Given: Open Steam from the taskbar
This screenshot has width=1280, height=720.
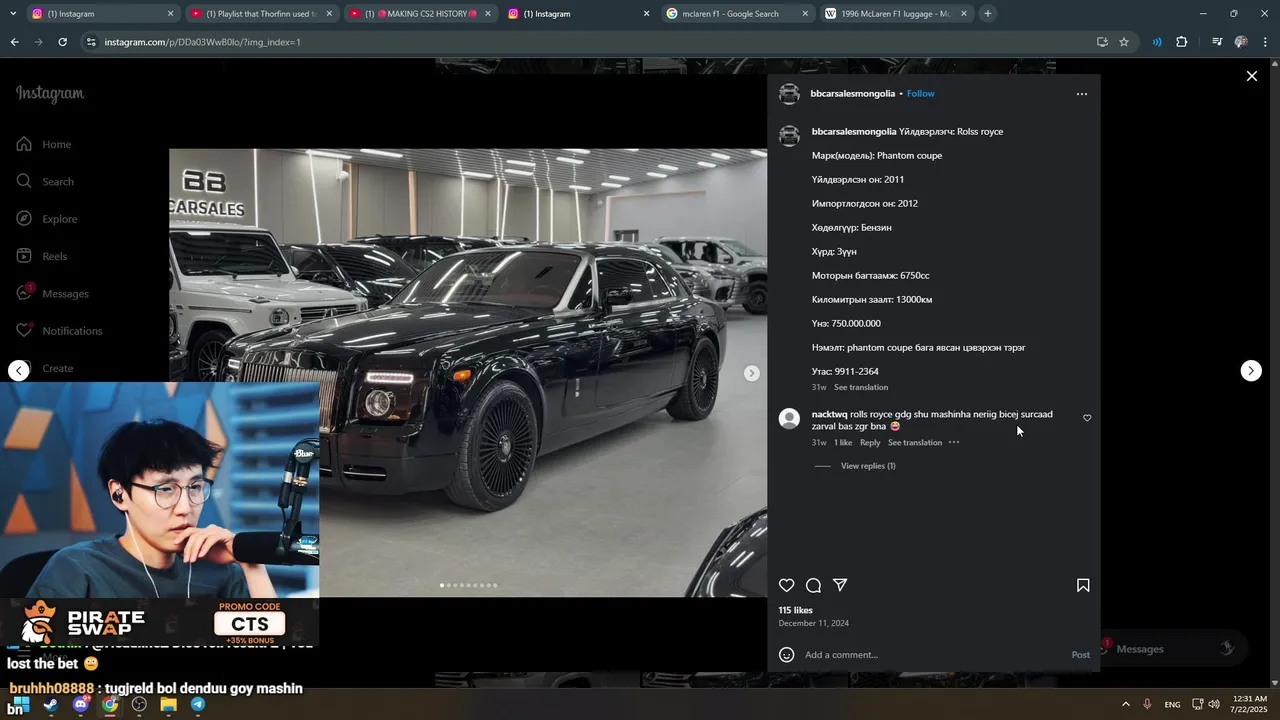Looking at the screenshot, I should tap(51, 705).
